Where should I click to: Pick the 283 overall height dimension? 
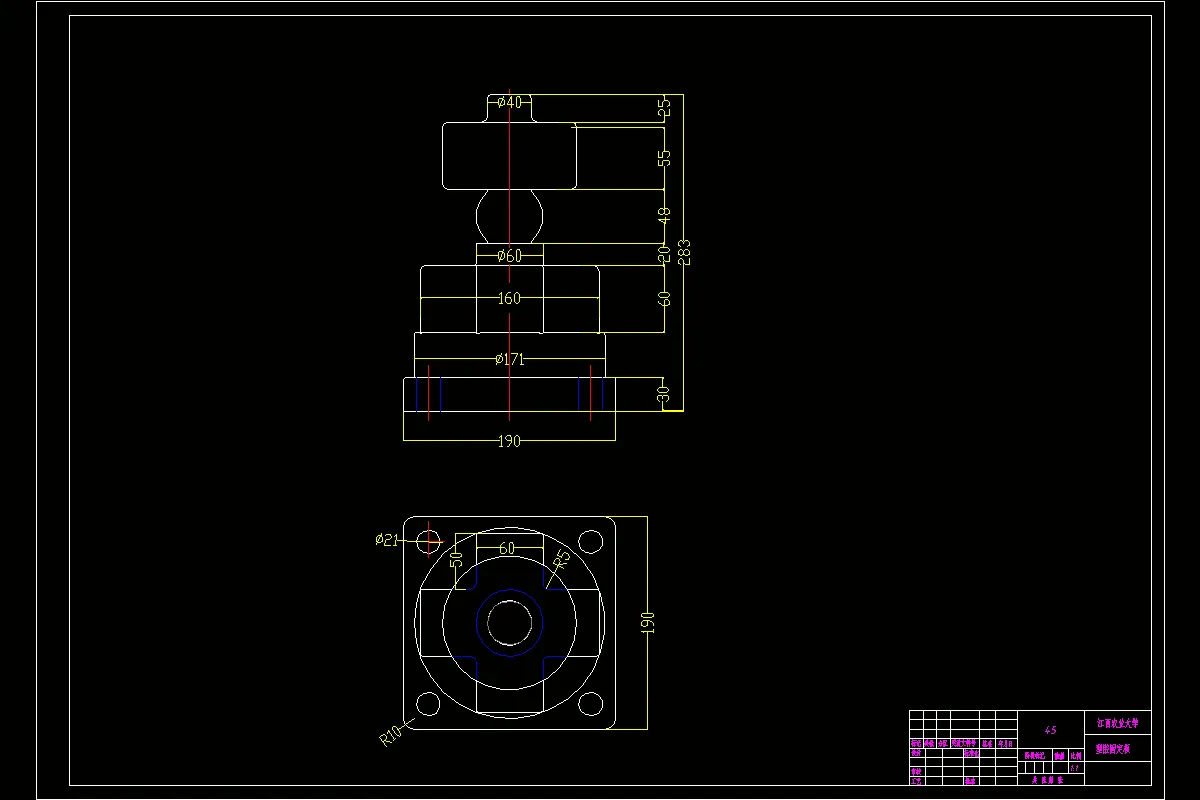685,252
